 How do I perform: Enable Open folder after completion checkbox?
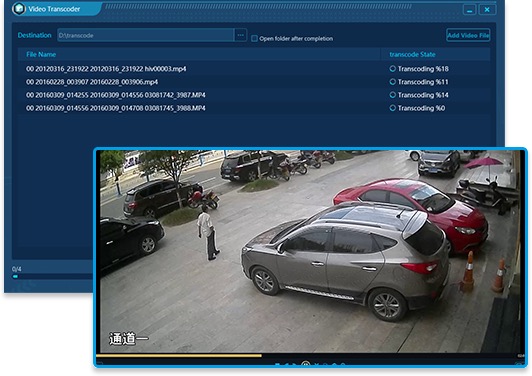click(254, 39)
